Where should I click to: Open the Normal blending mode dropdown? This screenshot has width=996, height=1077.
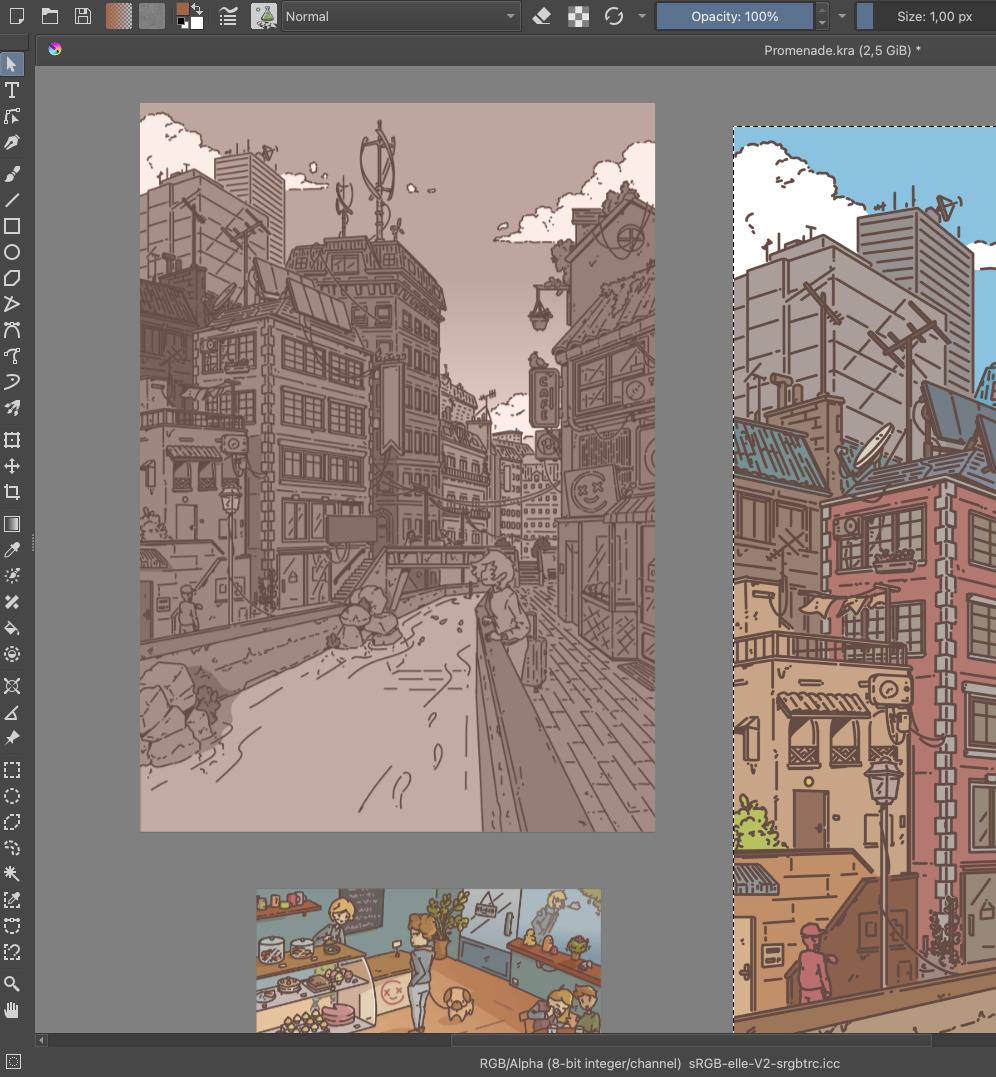click(x=400, y=16)
